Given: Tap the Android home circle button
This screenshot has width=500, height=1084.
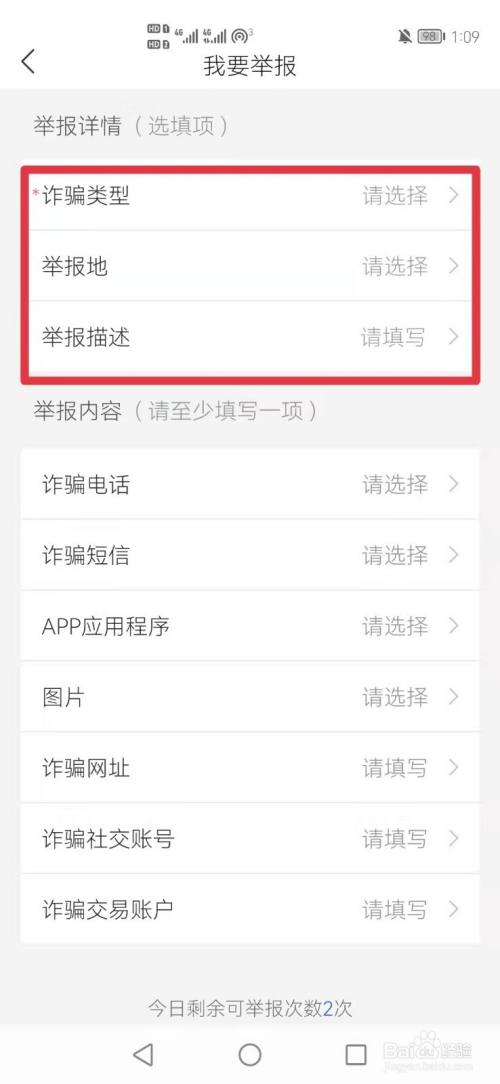Looking at the screenshot, I should (250, 1054).
